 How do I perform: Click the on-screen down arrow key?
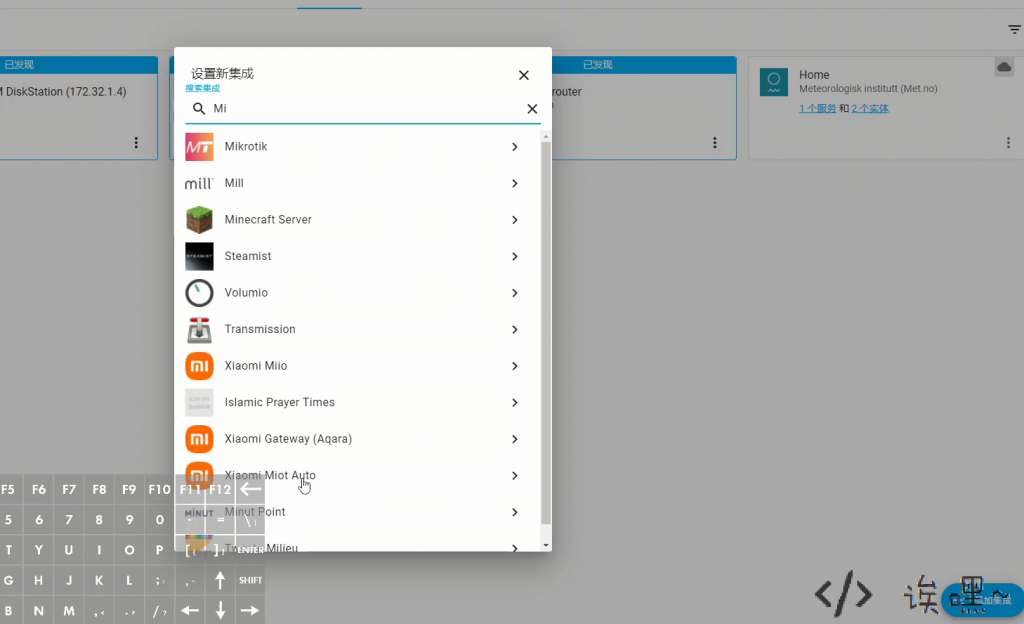220,610
